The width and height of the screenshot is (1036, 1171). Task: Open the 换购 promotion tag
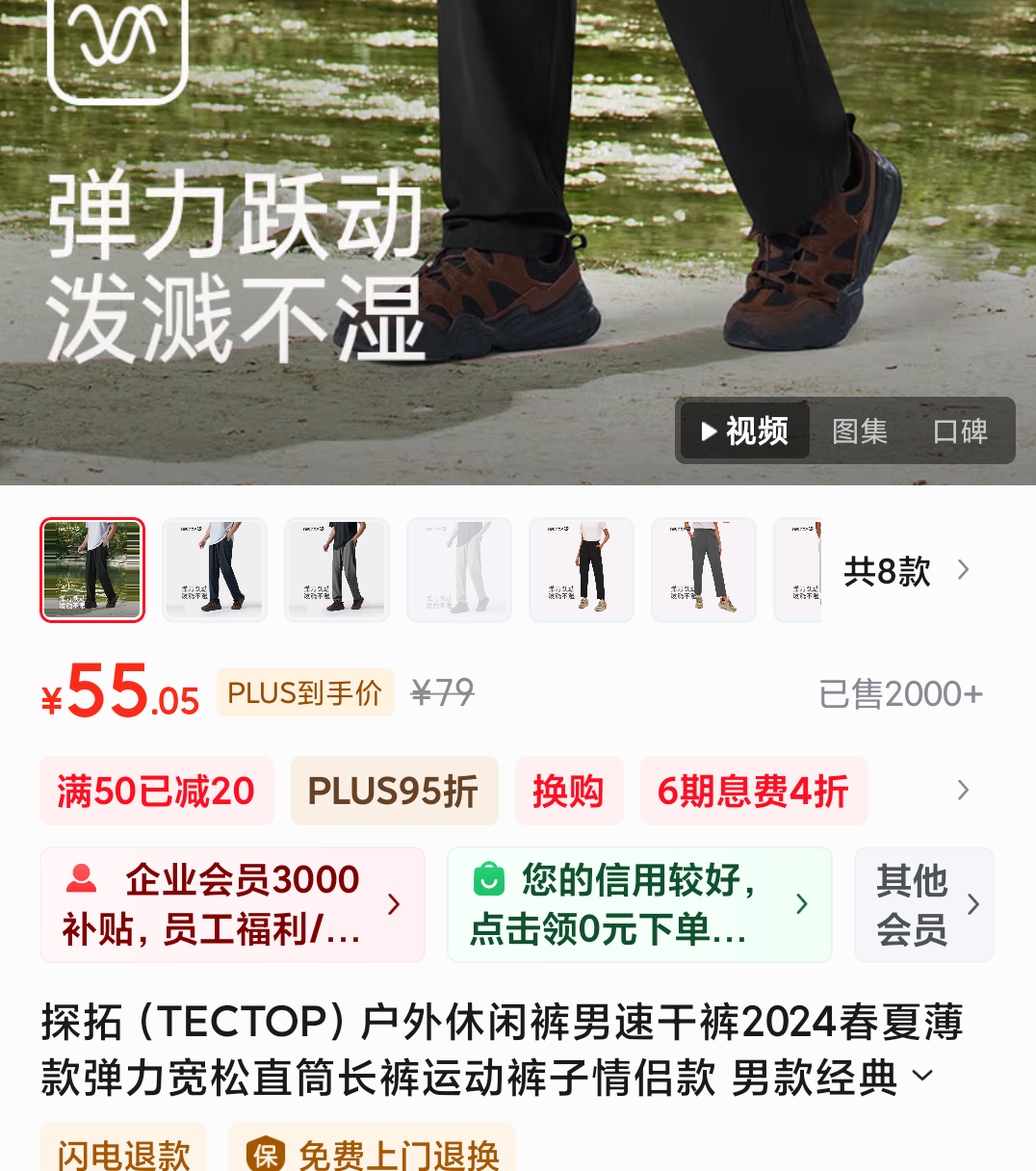(x=569, y=791)
